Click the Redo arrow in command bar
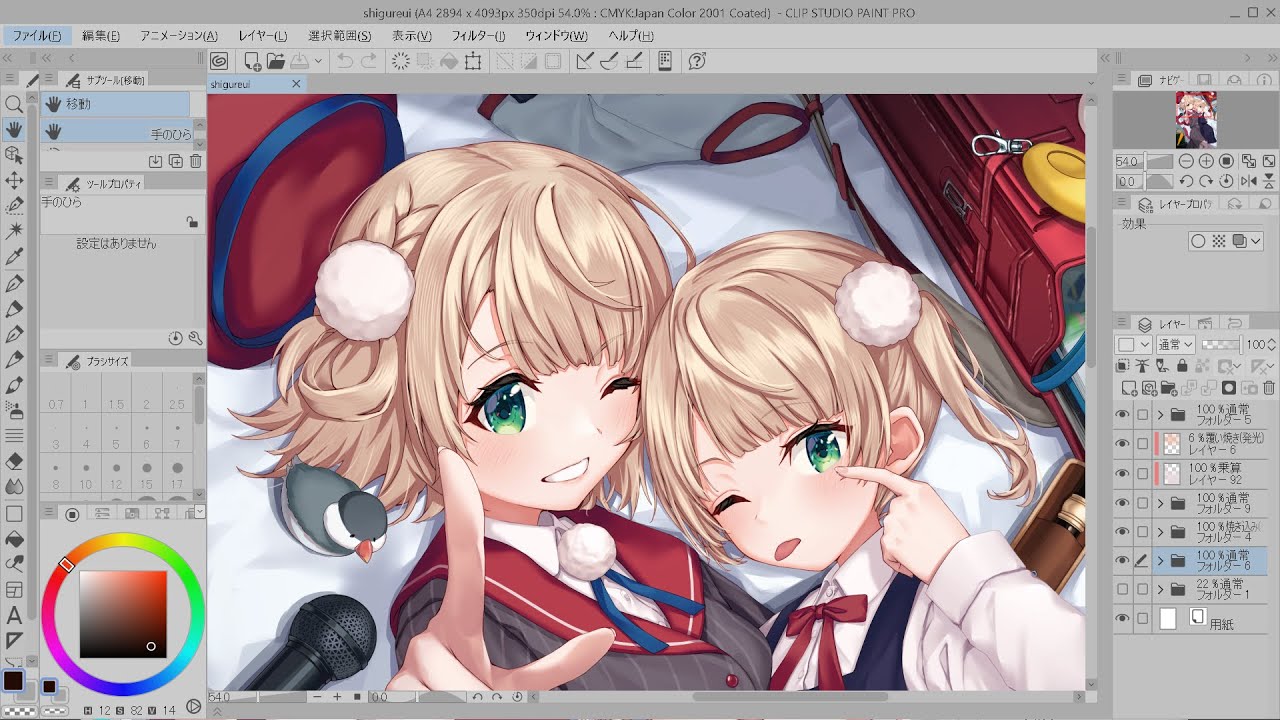1280x720 pixels. pos(369,62)
